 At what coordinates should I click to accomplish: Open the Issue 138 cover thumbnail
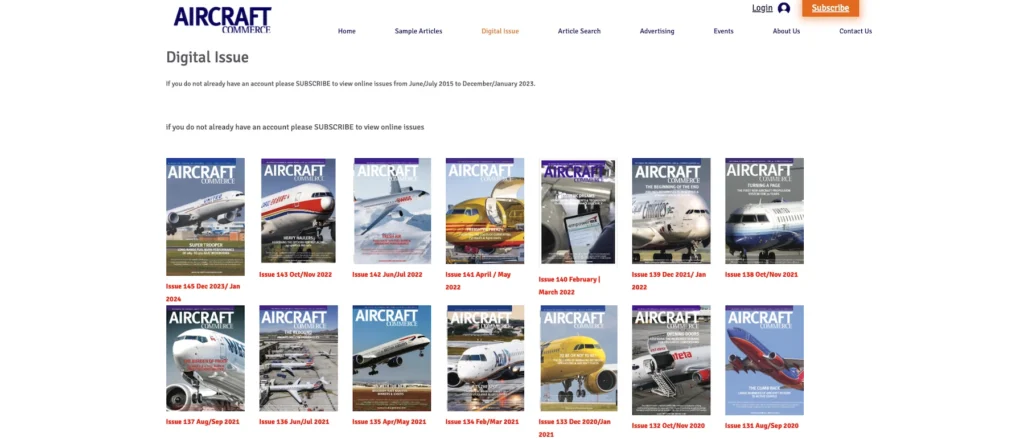point(764,210)
